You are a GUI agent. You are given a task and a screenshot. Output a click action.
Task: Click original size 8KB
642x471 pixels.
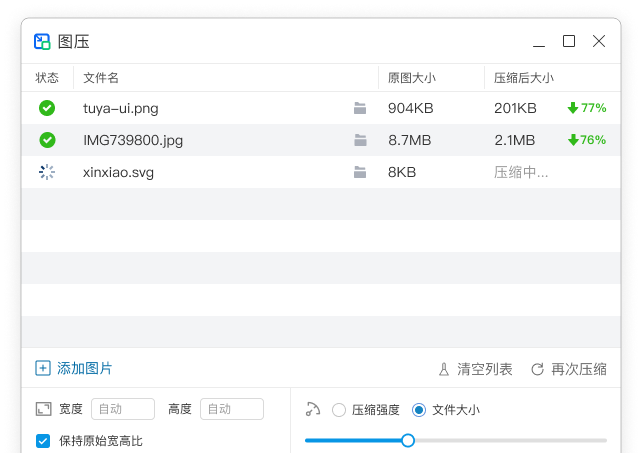pyautogui.click(x=402, y=172)
